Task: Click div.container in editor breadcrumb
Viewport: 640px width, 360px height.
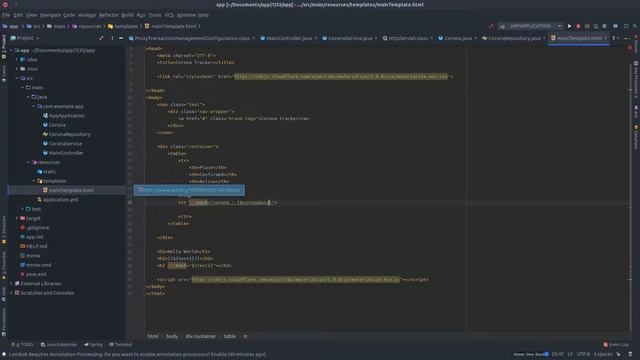Action: (x=200, y=336)
